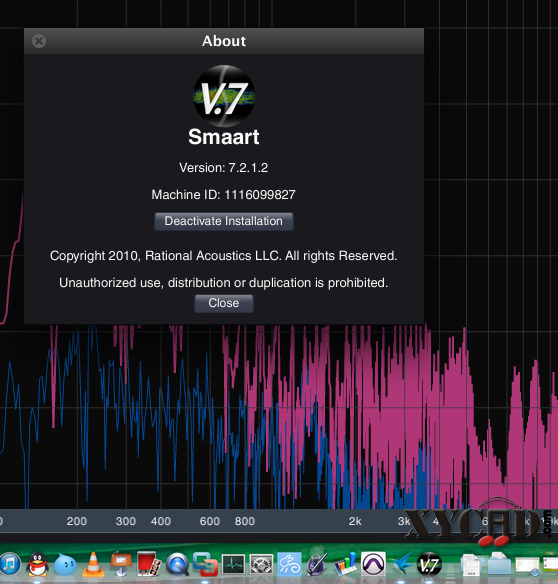Open Activity Monitor in dock
This screenshot has width=558, height=584.
(x=233, y=564)
